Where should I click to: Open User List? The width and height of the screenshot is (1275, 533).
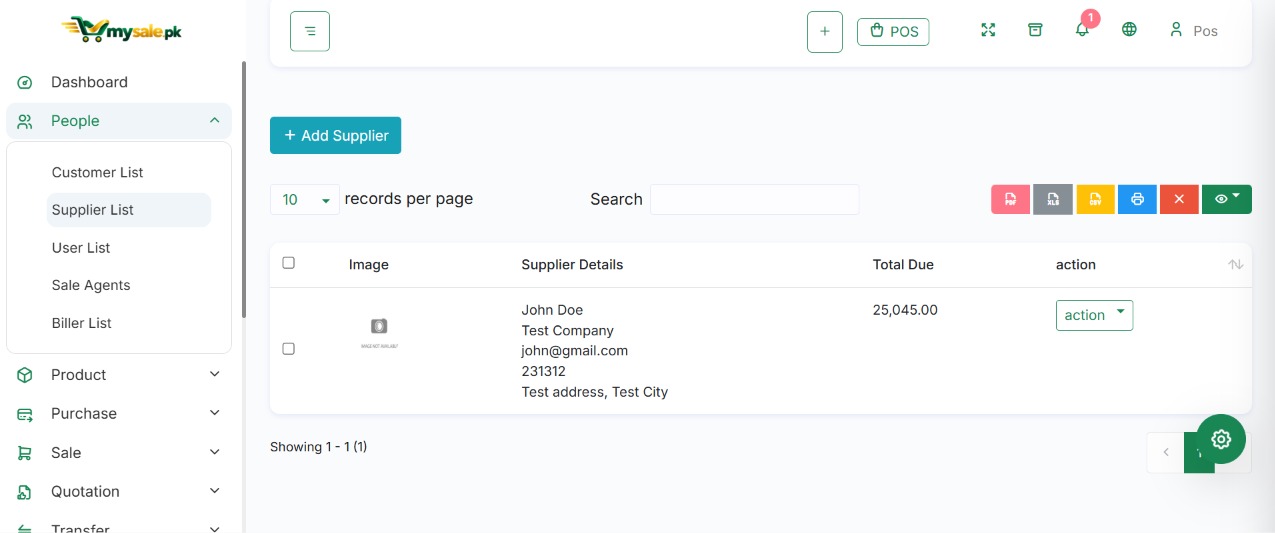[81, 248]
